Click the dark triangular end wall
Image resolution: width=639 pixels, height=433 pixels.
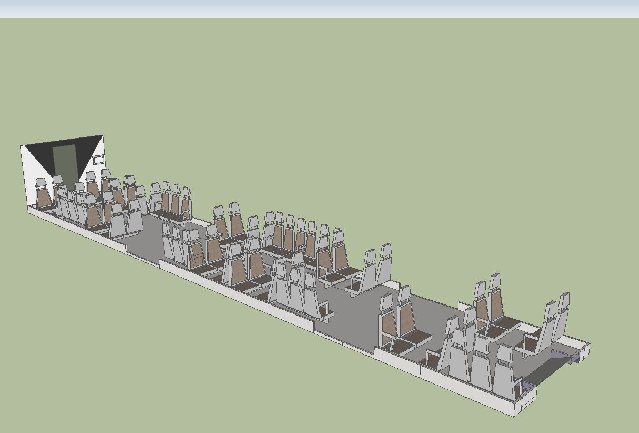pos(46,153)
